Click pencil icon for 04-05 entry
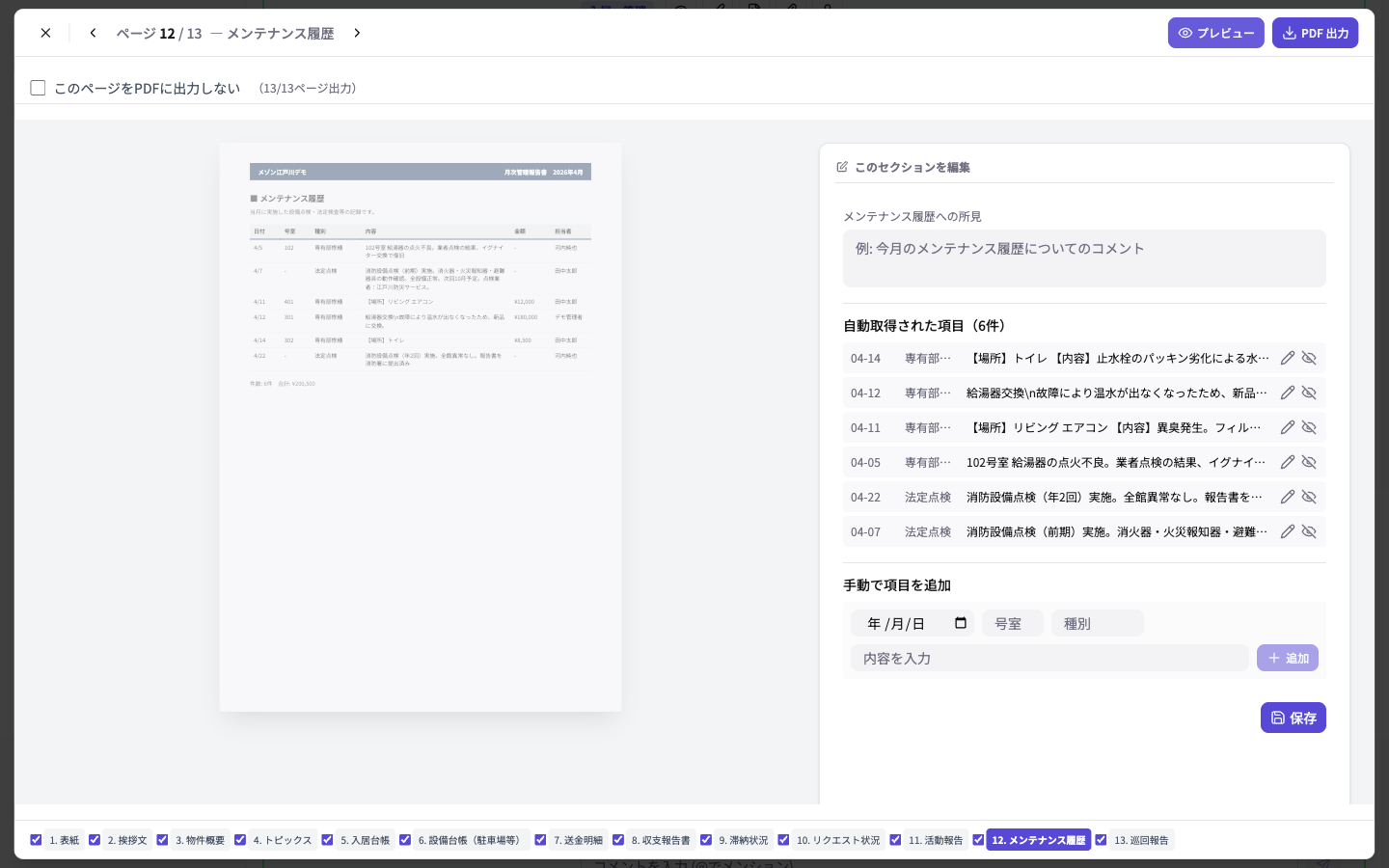The width and height of the screenshot is (1389, 868). coord(1288,462)
